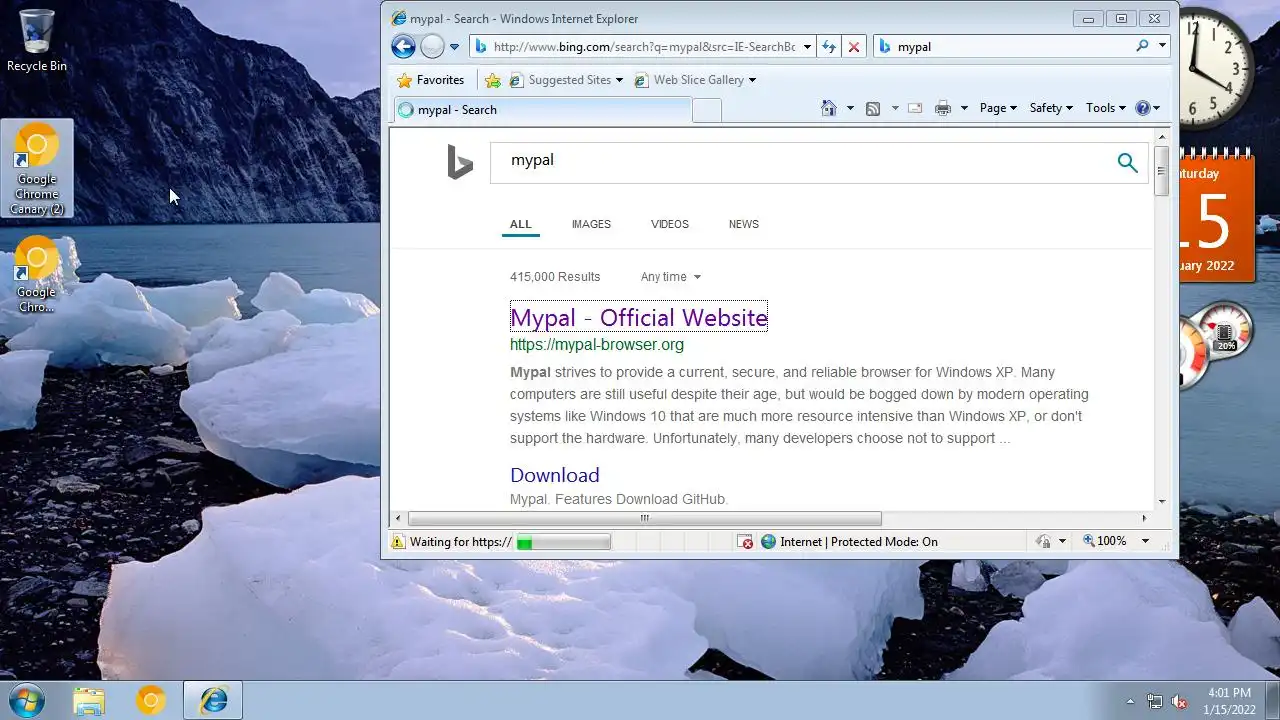Expand the address bar autocomplete dropdown
This screenshot has width=1280, height=720.
pyautogui.click(x=808, y=47)
